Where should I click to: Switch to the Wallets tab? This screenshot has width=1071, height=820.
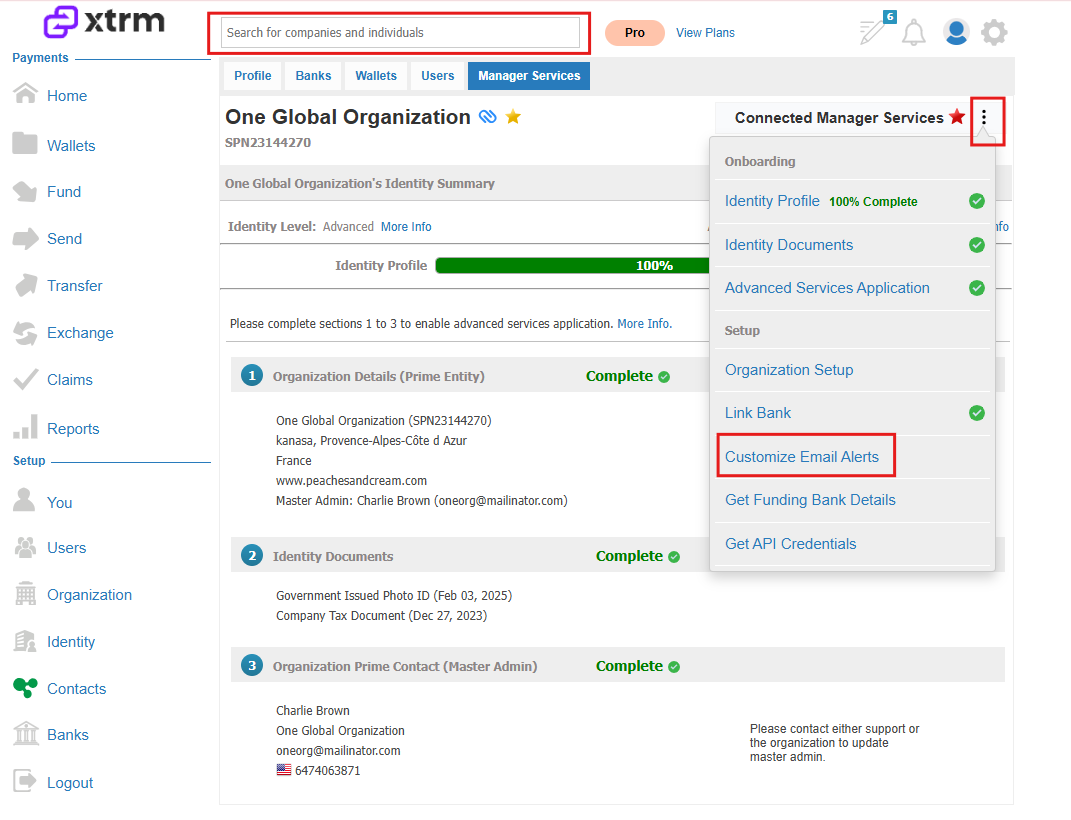tap(376, 76)
